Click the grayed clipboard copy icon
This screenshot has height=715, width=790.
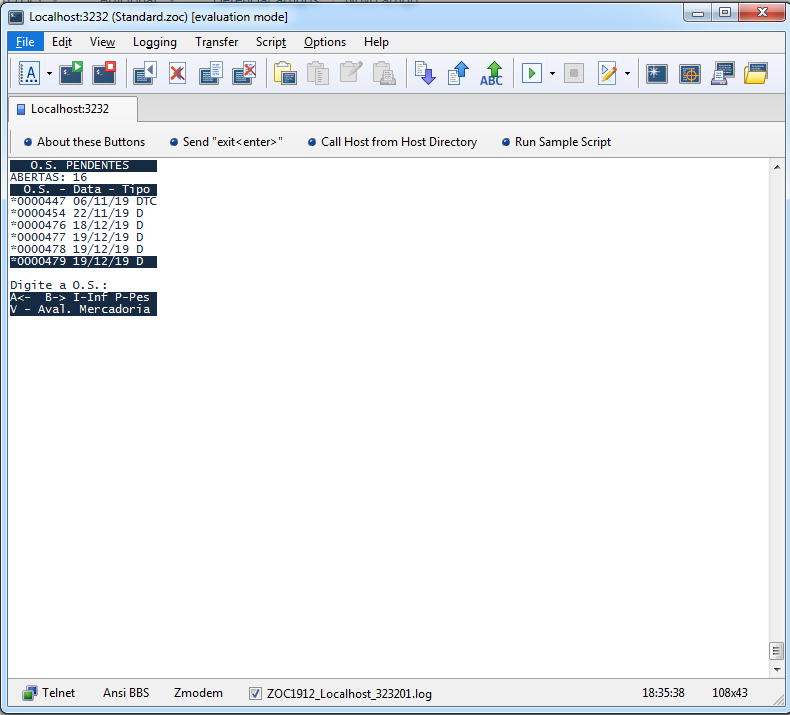click(x=318, y=74)
